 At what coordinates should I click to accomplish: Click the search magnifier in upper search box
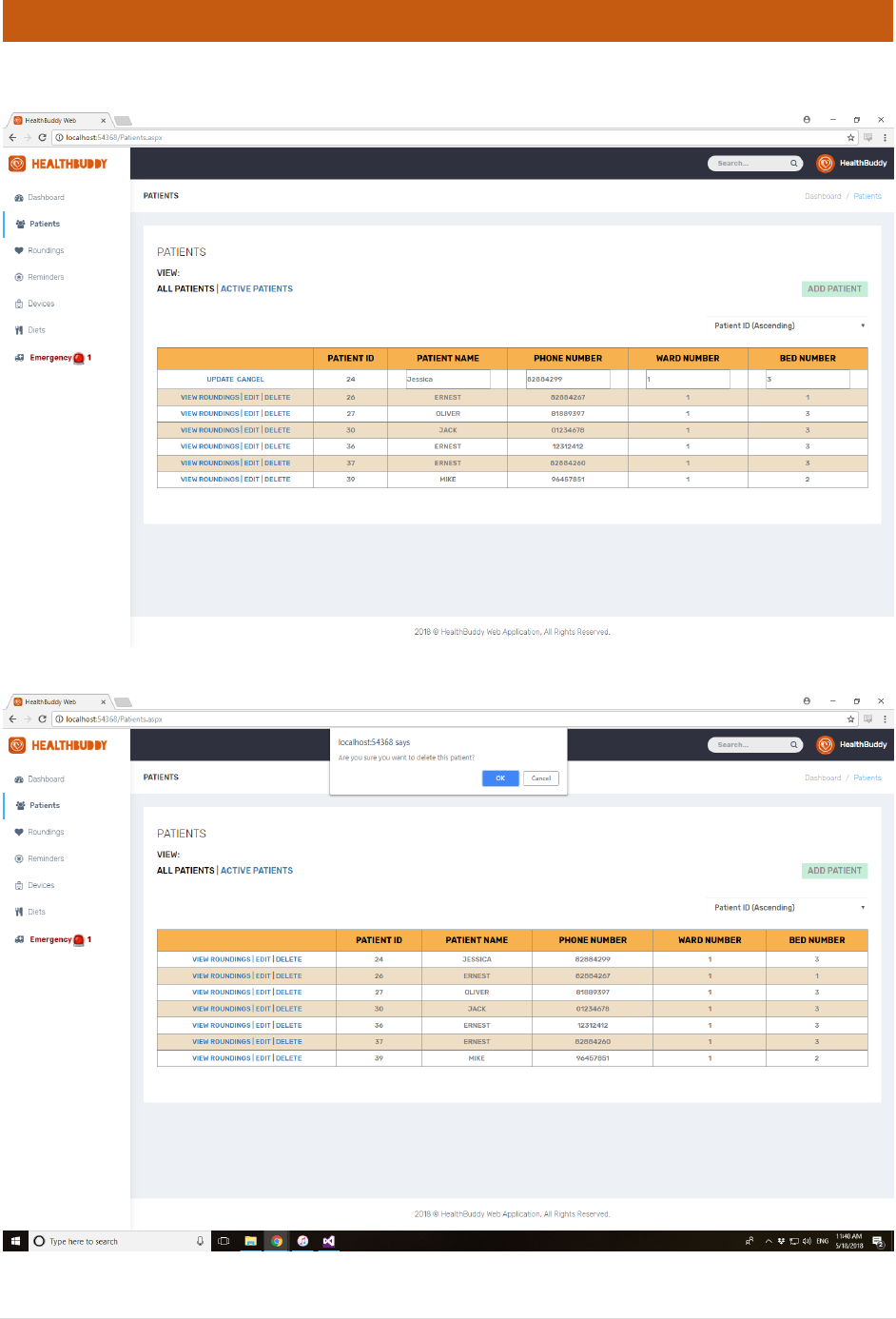point(793,164)
